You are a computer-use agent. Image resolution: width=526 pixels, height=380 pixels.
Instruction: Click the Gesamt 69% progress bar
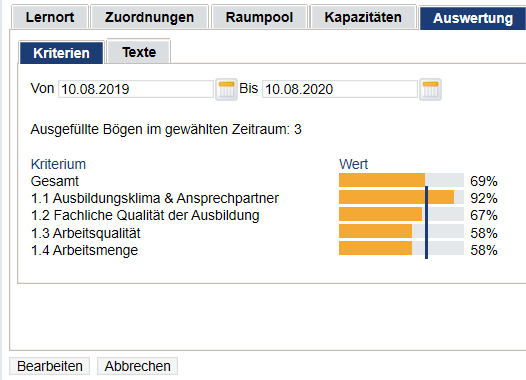(401, 180)
